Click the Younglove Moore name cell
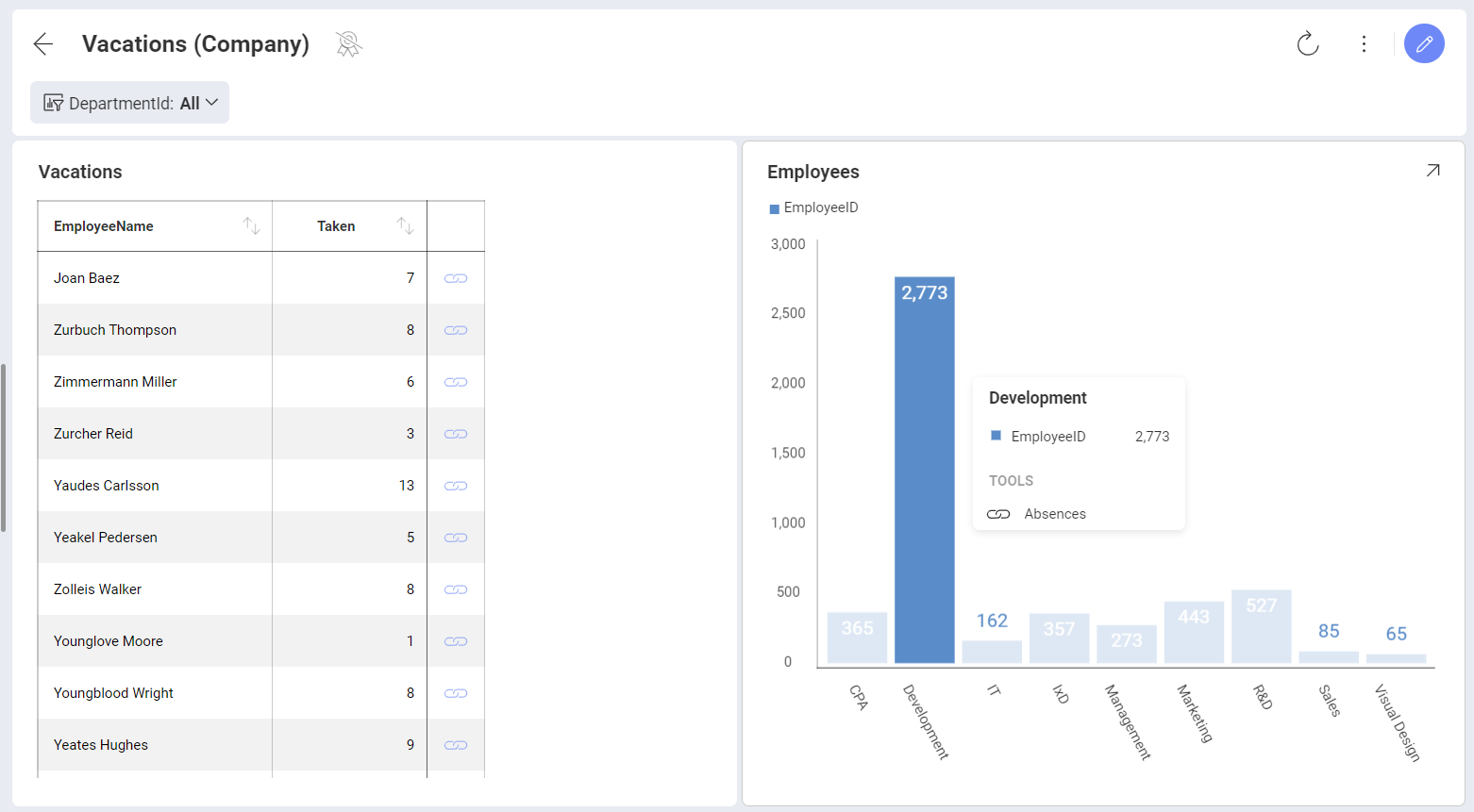1474x812 pixels. [155, 641]
